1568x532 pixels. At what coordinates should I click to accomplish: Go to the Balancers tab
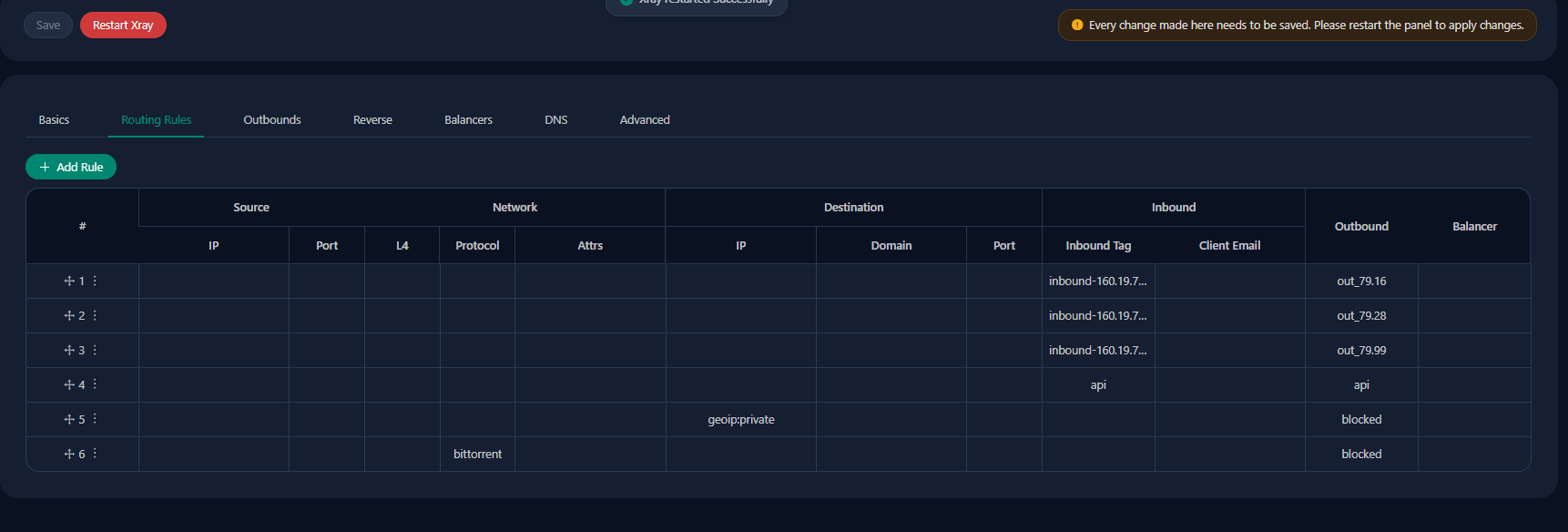coord(468,120)
